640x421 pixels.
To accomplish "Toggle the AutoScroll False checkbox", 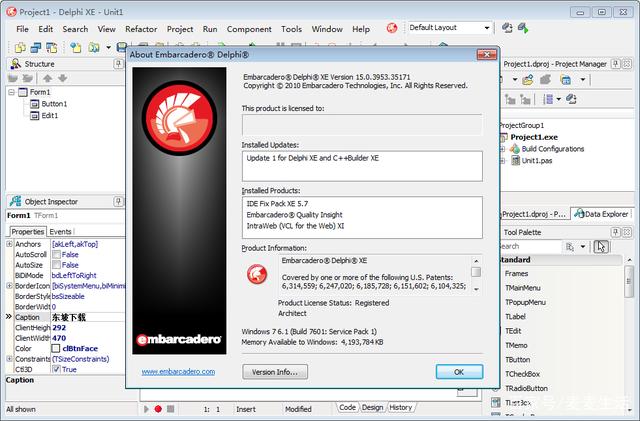I will pyautogui.click(x=56, y=254).
